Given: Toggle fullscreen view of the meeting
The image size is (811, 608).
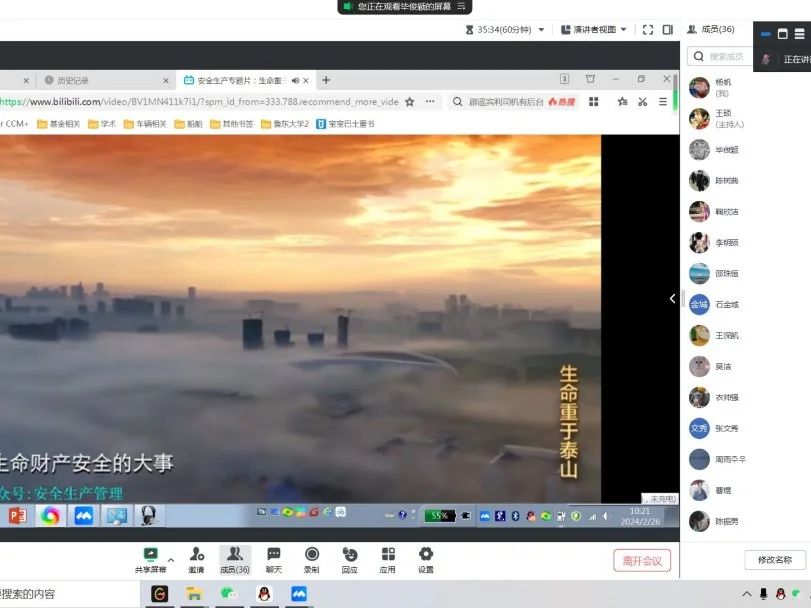Looking at the screenshot, I should click(x=648, y=29).
